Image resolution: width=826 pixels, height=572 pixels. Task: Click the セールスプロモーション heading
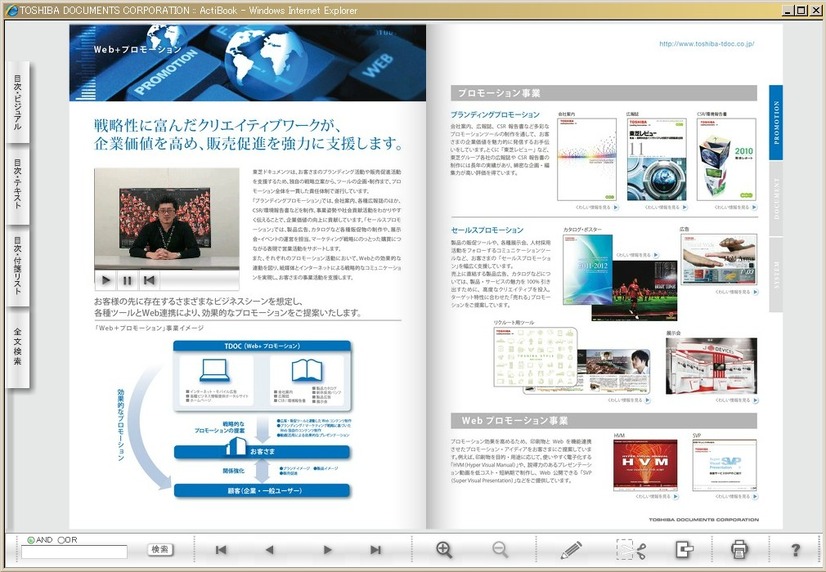487,230
